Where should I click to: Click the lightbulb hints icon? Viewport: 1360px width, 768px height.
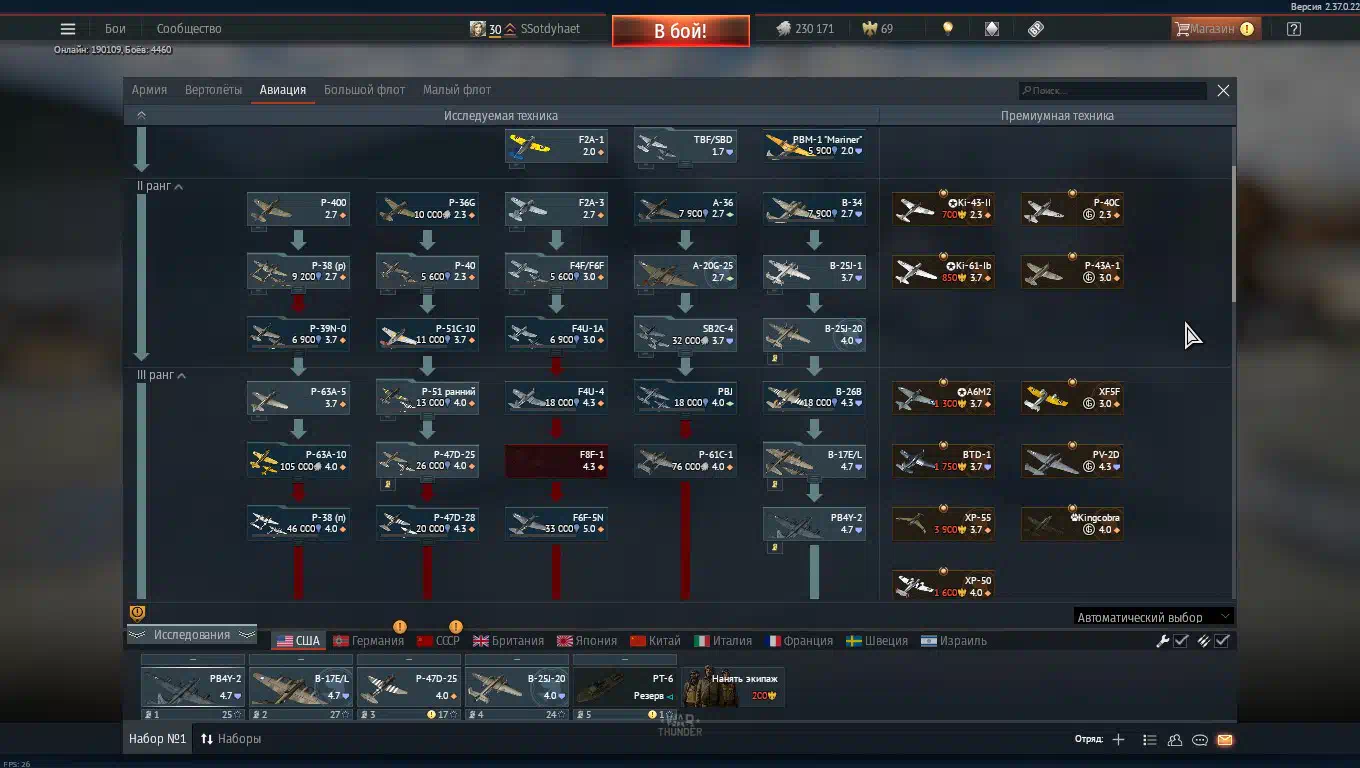point(948,29)
